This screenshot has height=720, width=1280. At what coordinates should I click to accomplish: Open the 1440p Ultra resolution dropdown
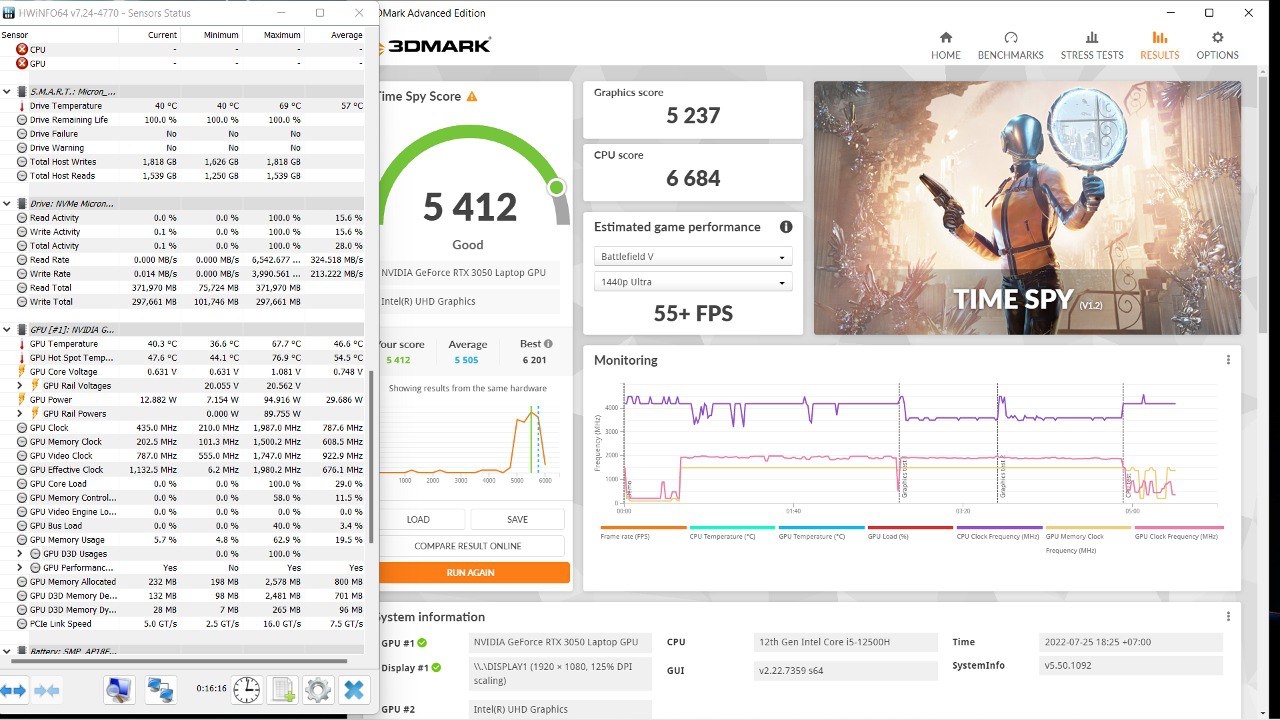click(693, 282)
